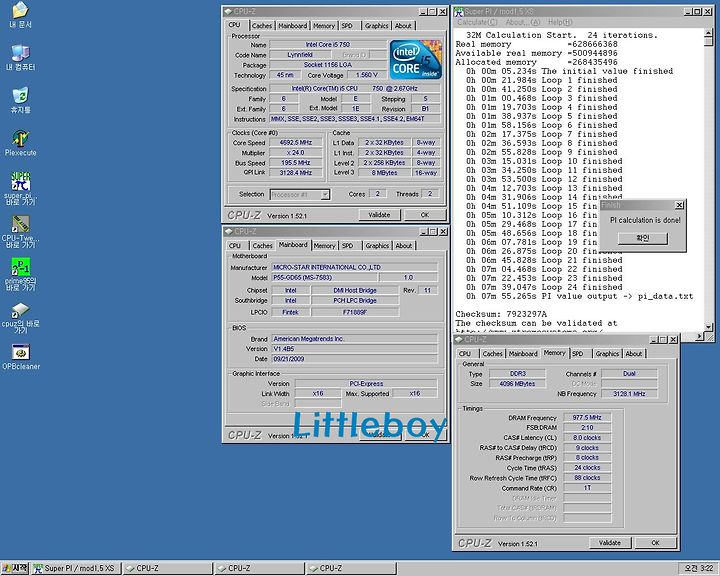Image resolution: width=720 pixels, height=576 pixels.
Task: Select SPD tab in Memory CPU-Z window
Action: pyautogui.click(x=580, y=354)
